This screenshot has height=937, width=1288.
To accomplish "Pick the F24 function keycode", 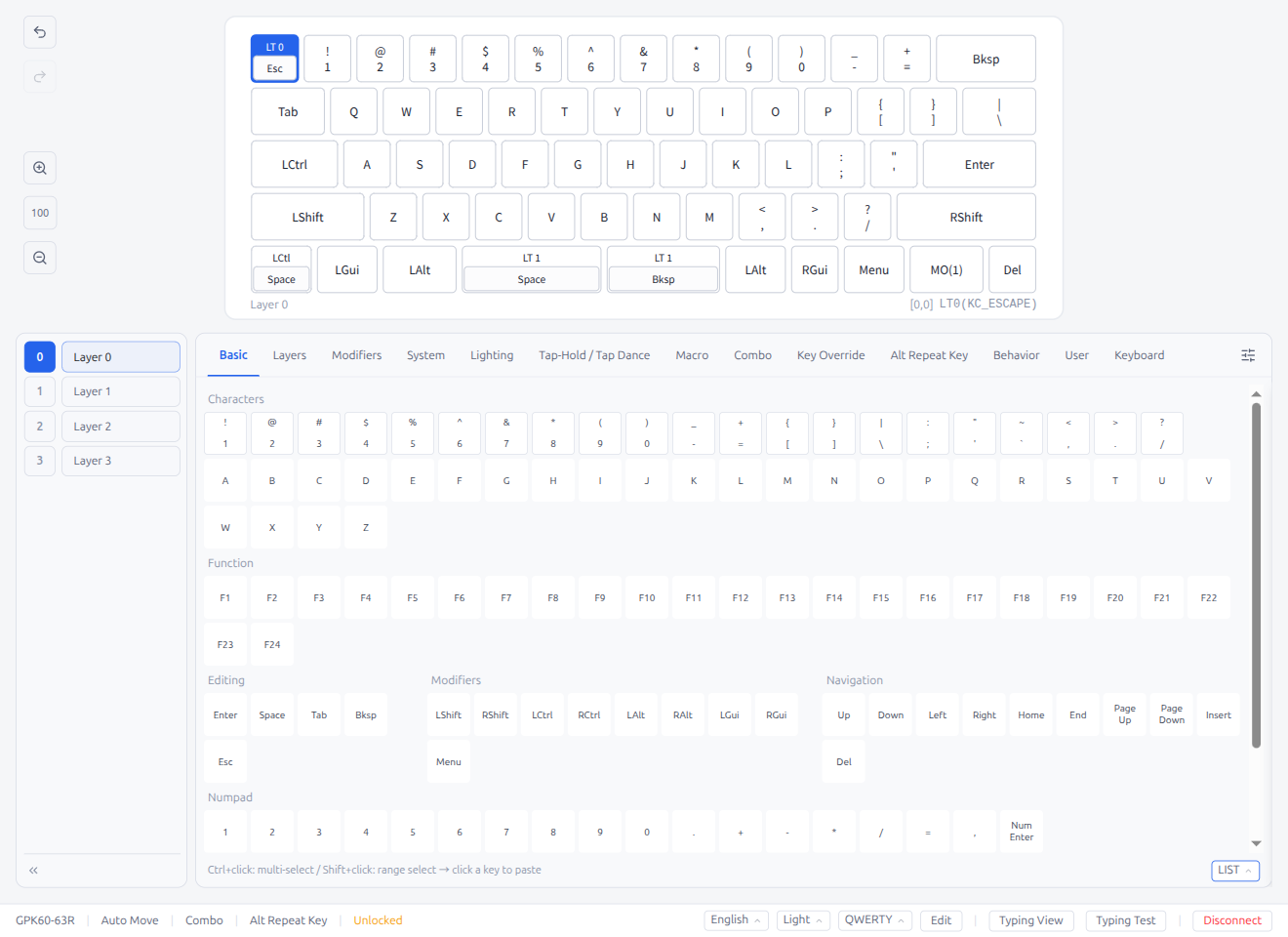I will tap(272, 644).
